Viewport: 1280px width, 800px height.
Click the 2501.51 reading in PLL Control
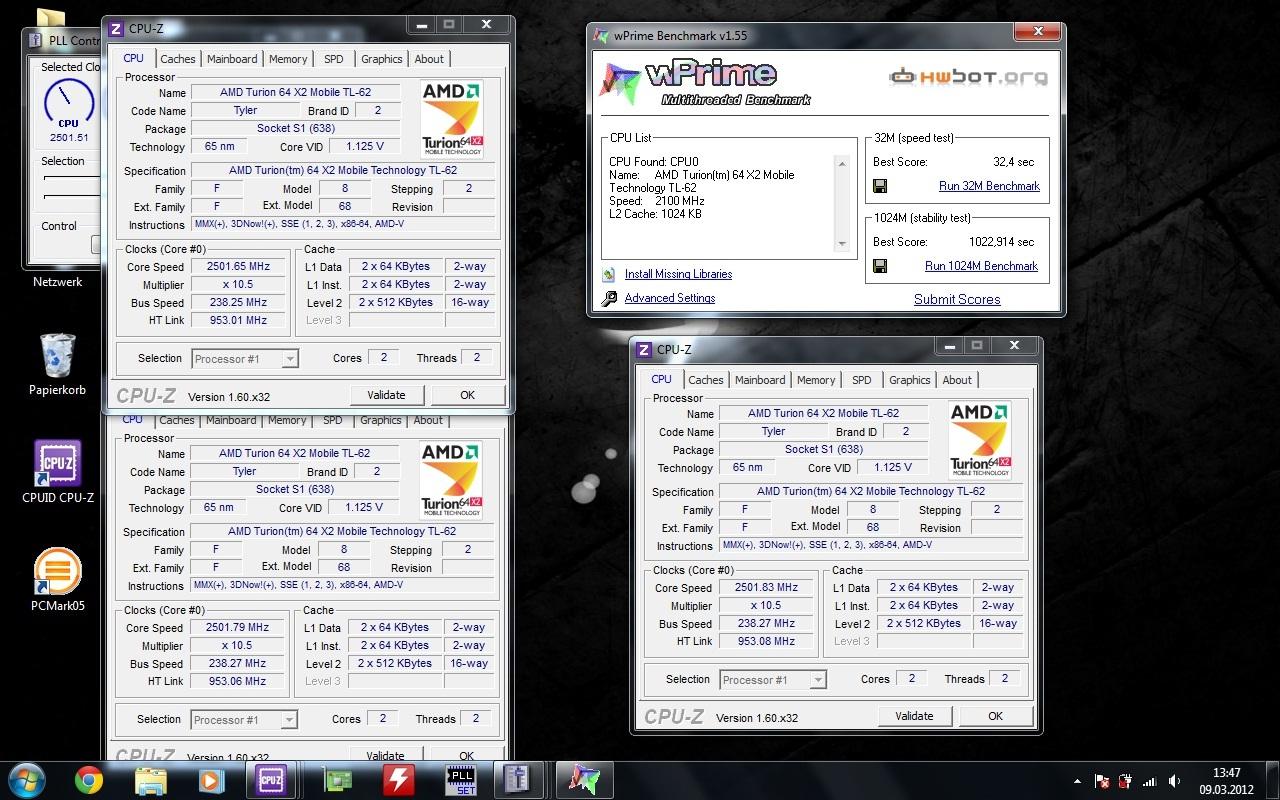[69, 138]
